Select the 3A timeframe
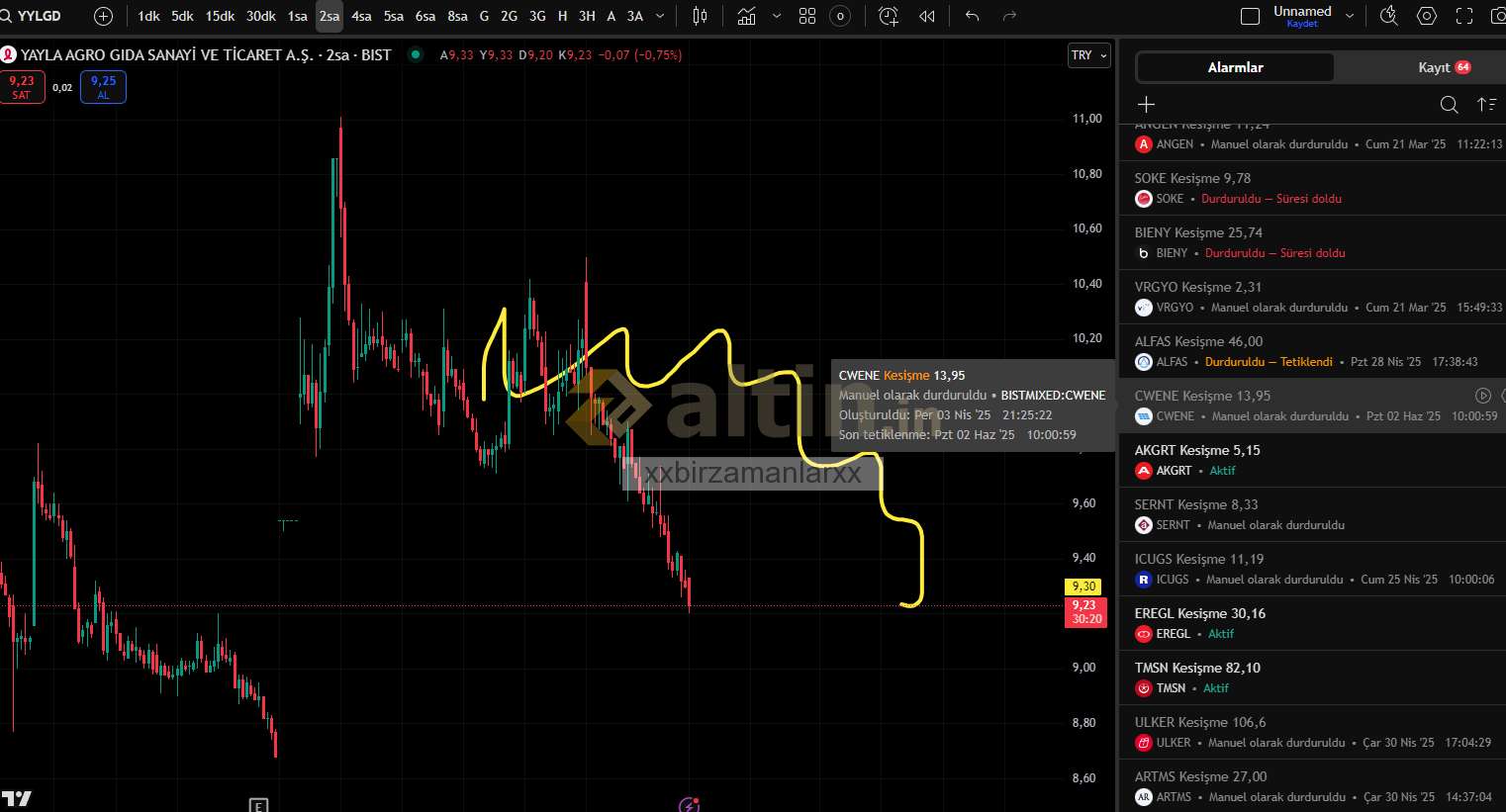The image size is (1506, 812). [635, 16]
